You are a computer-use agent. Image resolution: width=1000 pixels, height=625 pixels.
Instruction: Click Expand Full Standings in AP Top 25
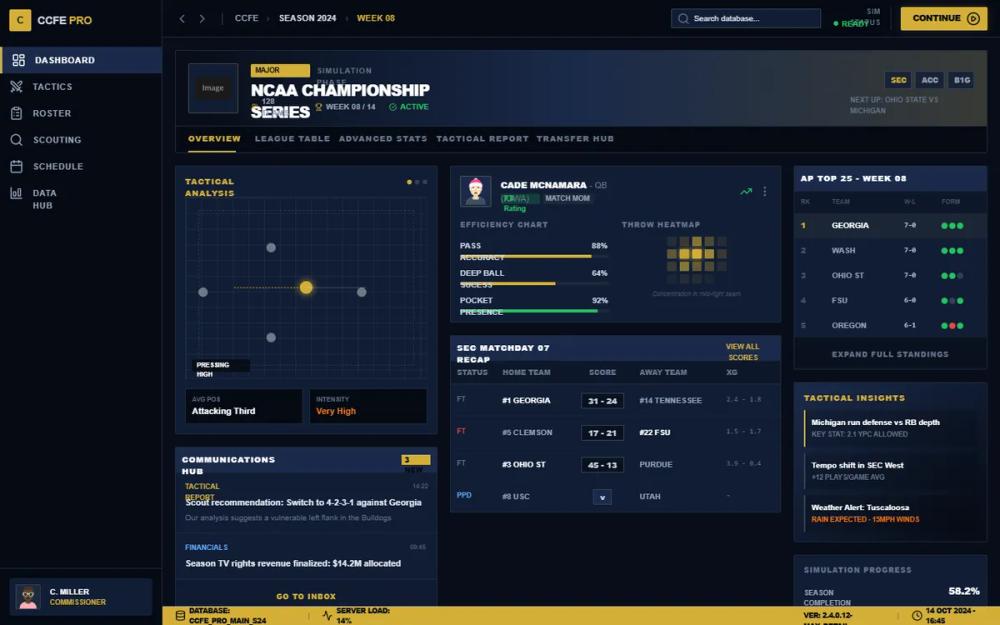click(889, 353)
